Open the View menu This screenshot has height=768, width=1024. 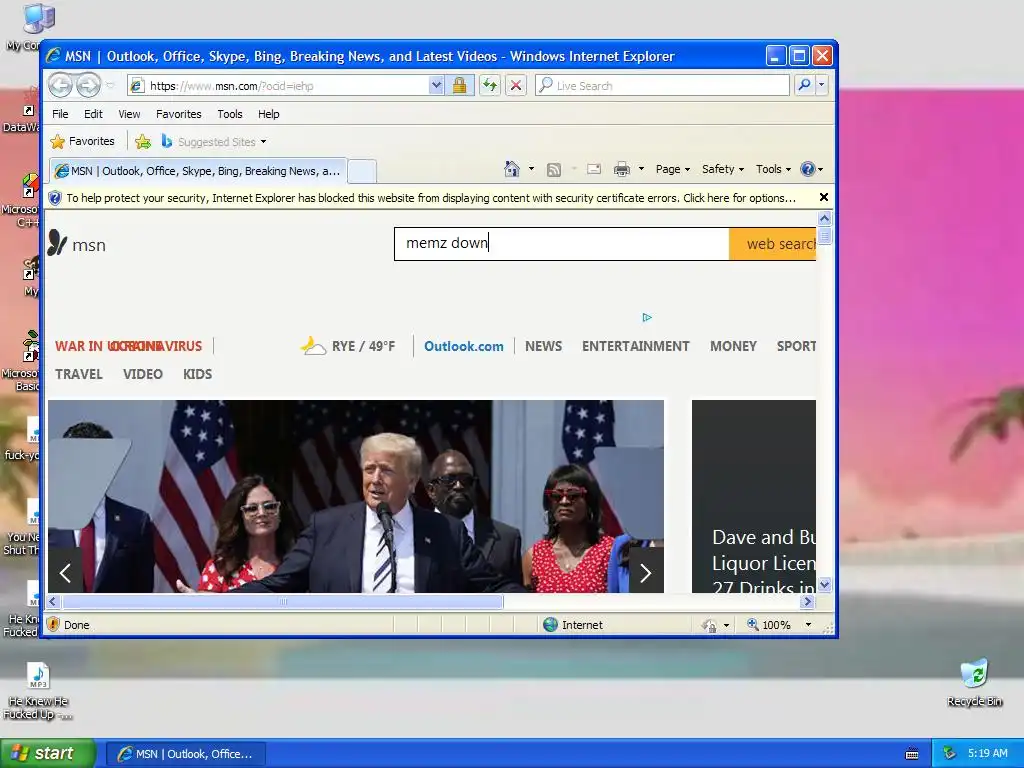click(129, 114)
